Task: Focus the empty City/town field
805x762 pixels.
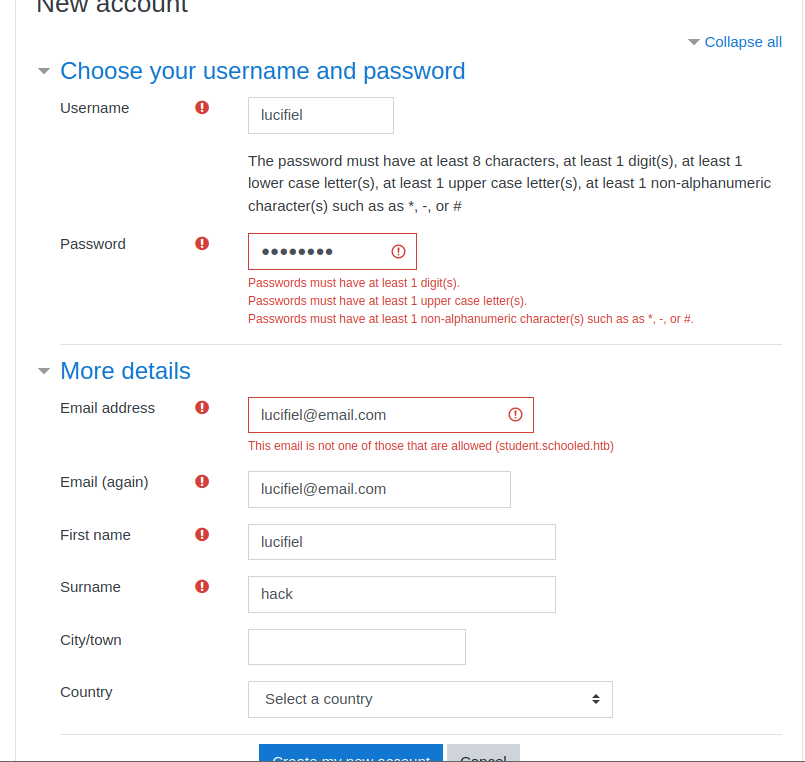Action: tap(357, 647)
